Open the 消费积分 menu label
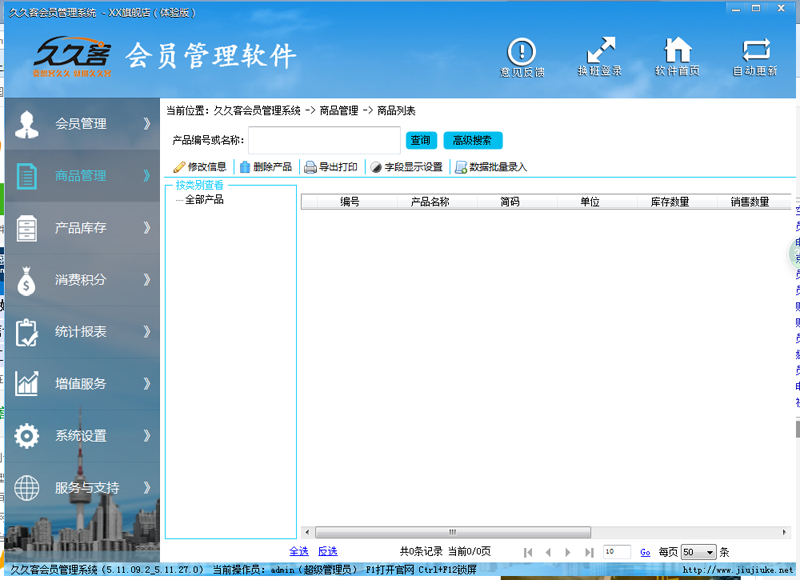800x580 pixels. [x=81, y=280]
